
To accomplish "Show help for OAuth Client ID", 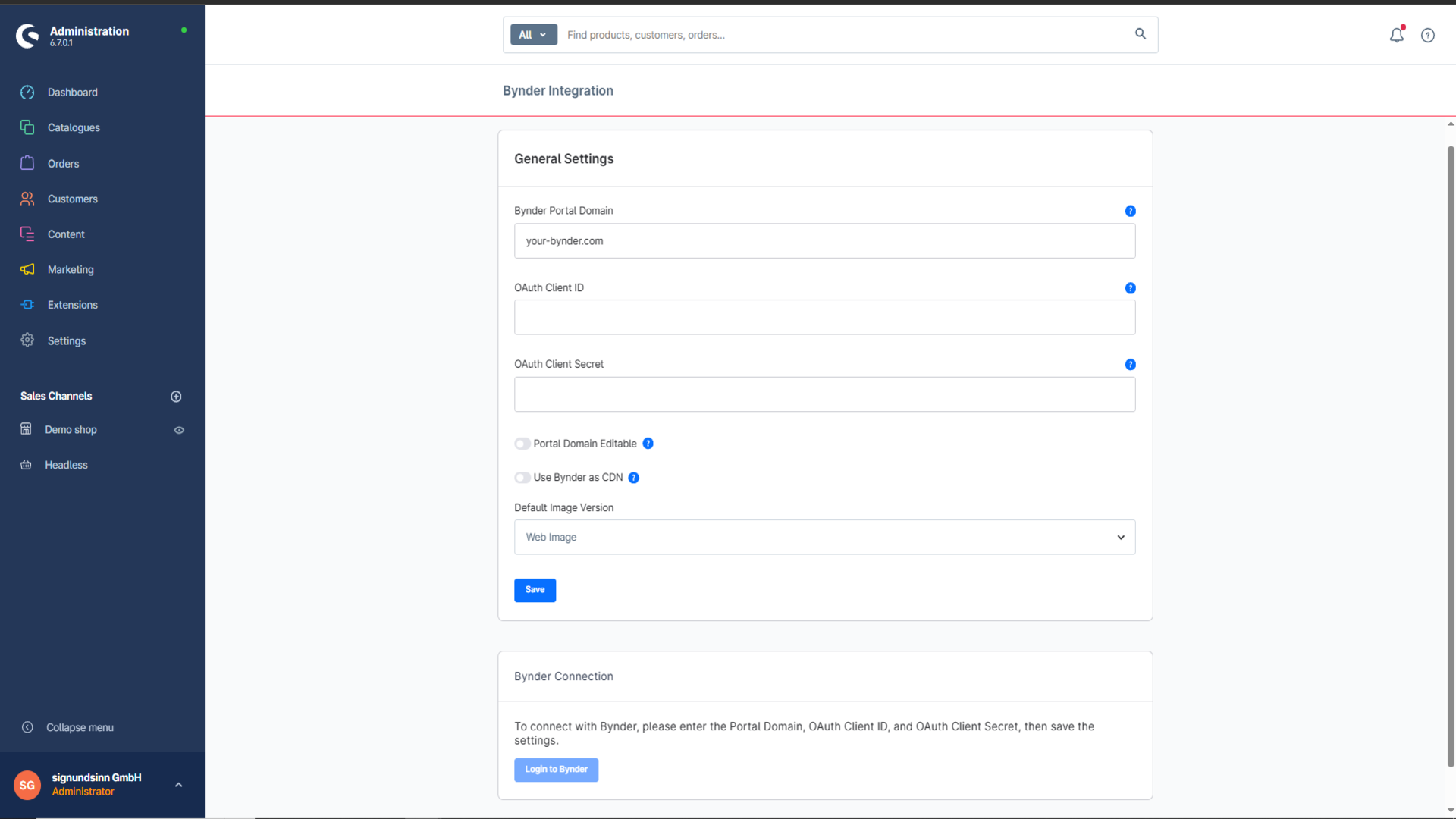I will pyautogui.click(x=1131, y=288).
